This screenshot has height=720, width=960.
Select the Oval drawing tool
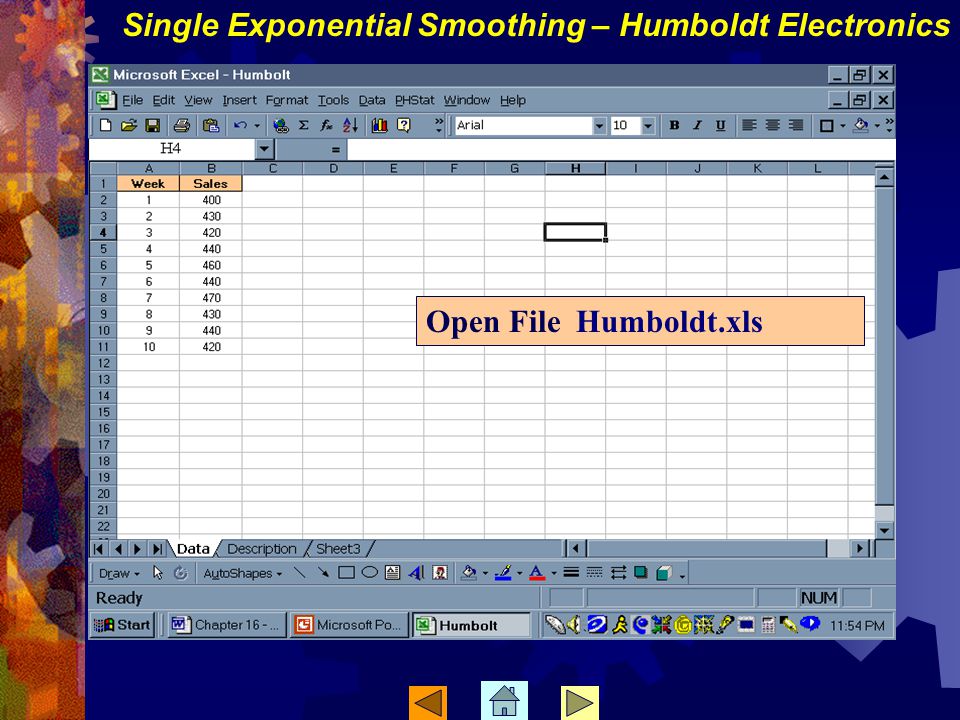pyautogui.click(x=370, y=573)
